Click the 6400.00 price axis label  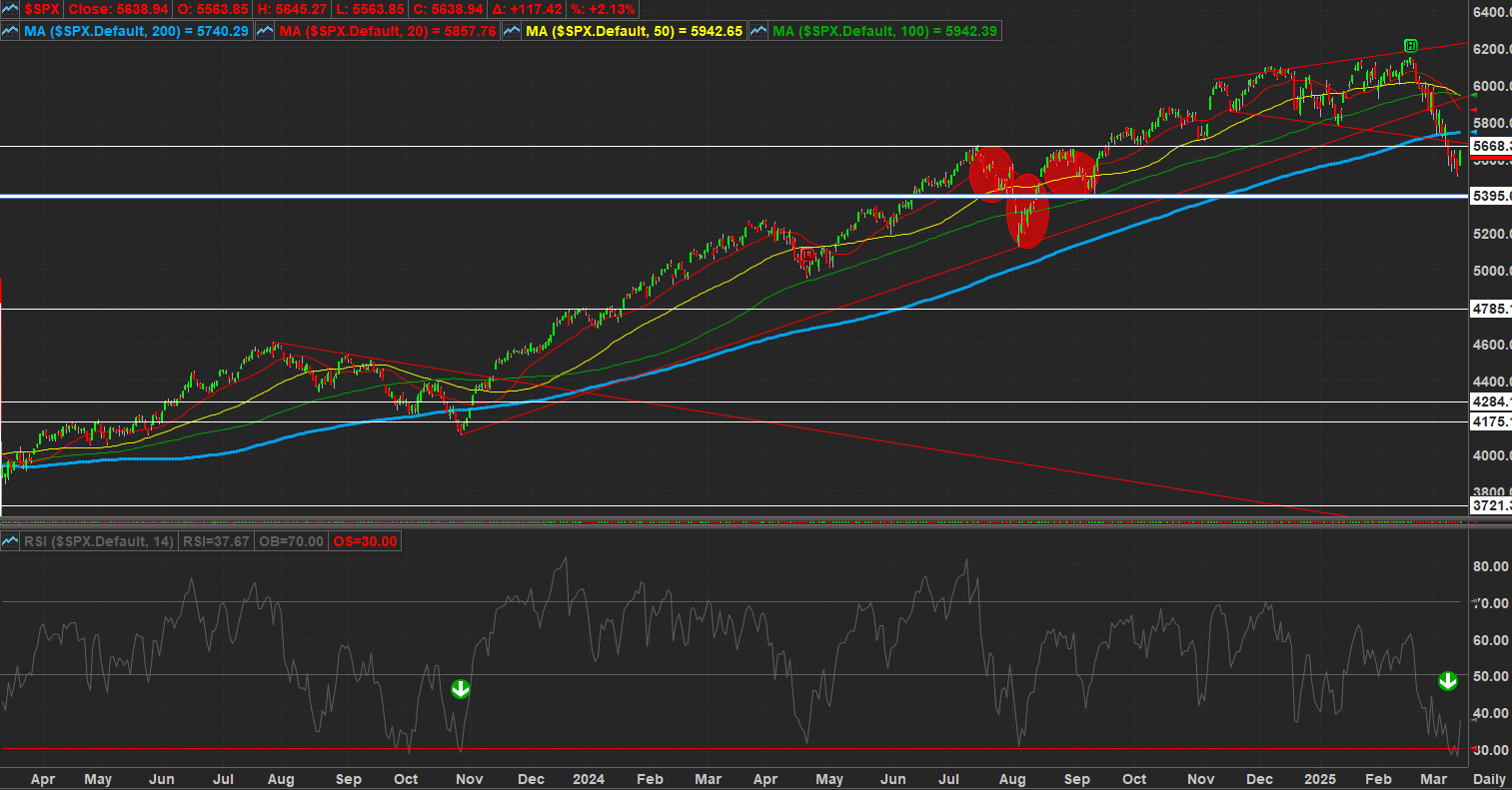tap(1490, 12)
